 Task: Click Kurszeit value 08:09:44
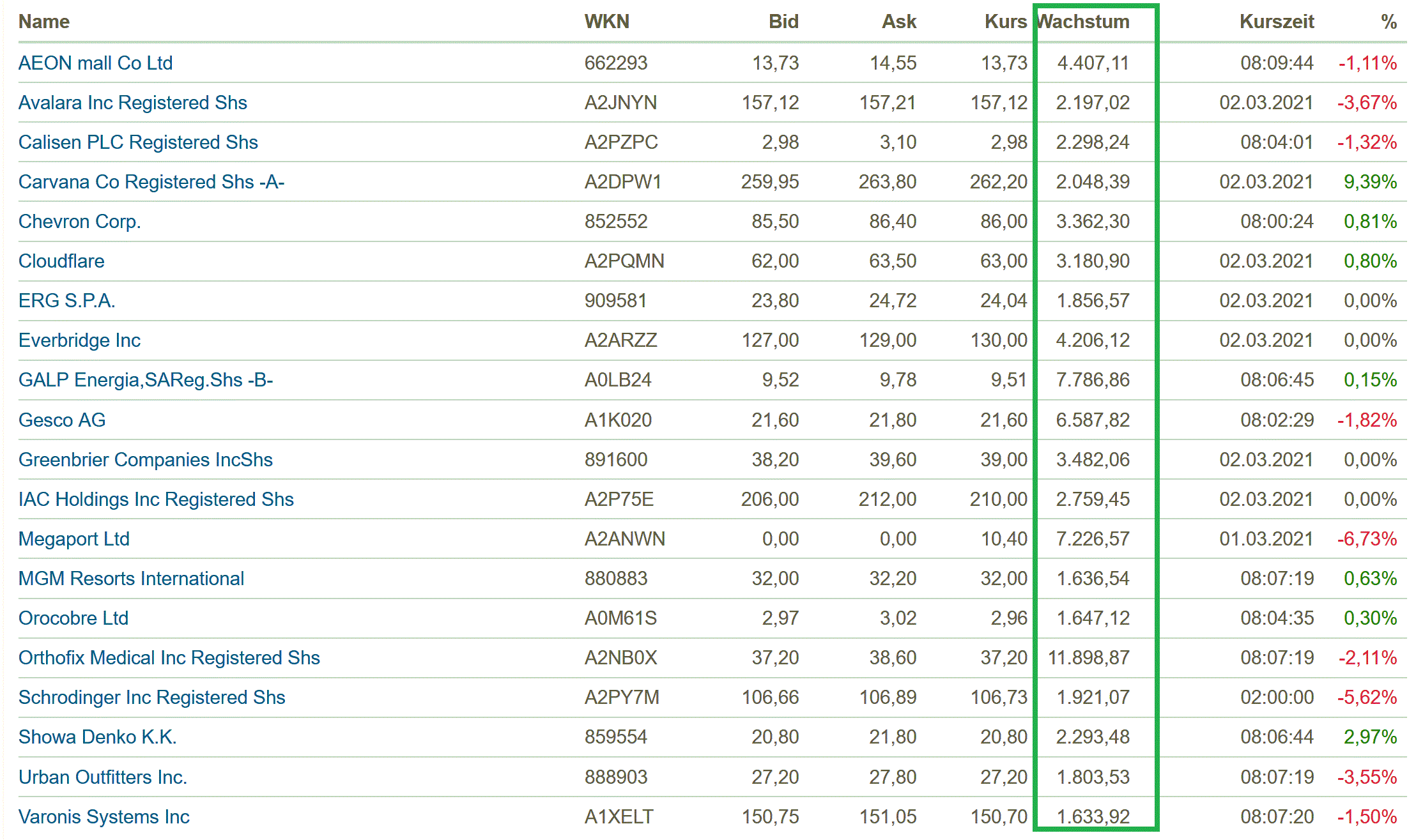pos(1277,63)
